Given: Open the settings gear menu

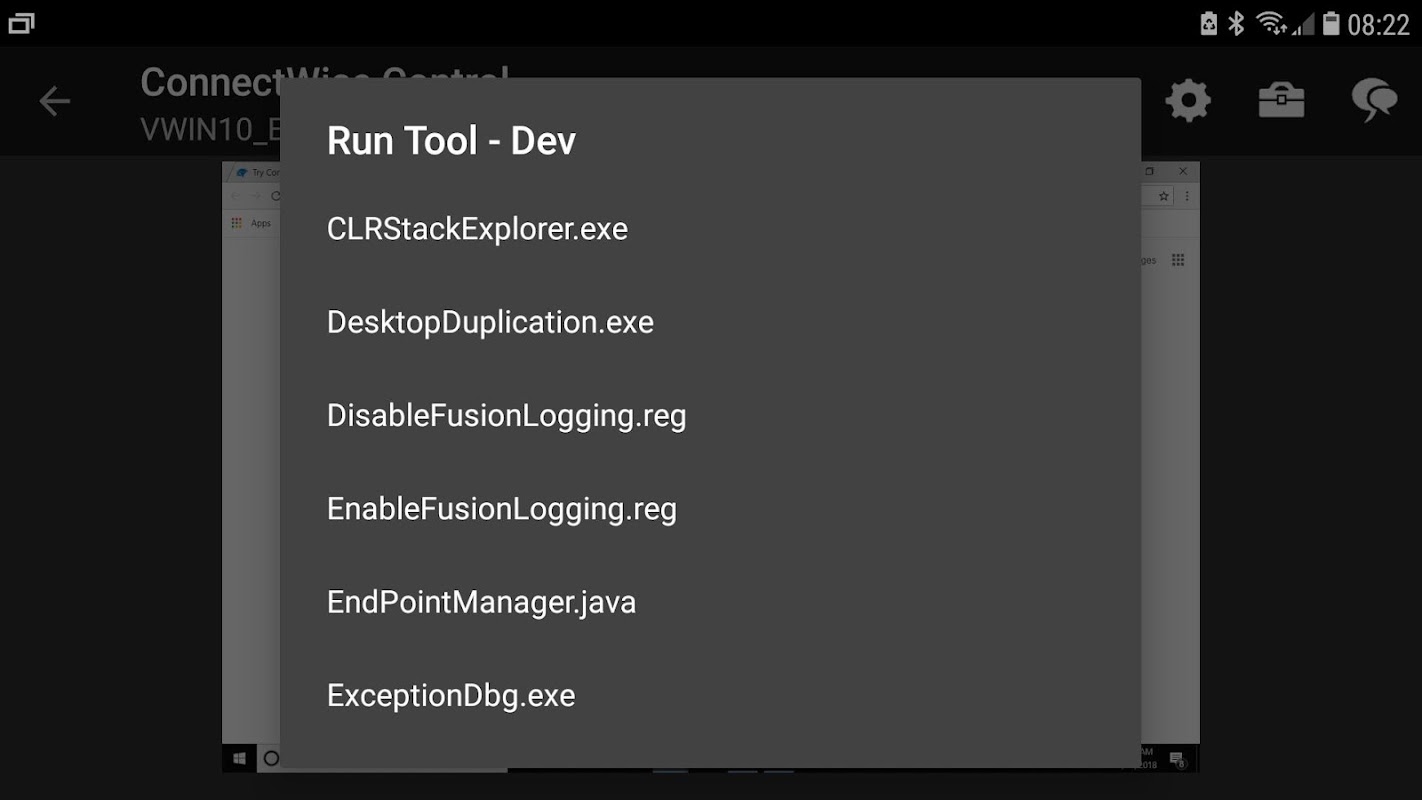Looking at the screenshot, I should 1188,101.
